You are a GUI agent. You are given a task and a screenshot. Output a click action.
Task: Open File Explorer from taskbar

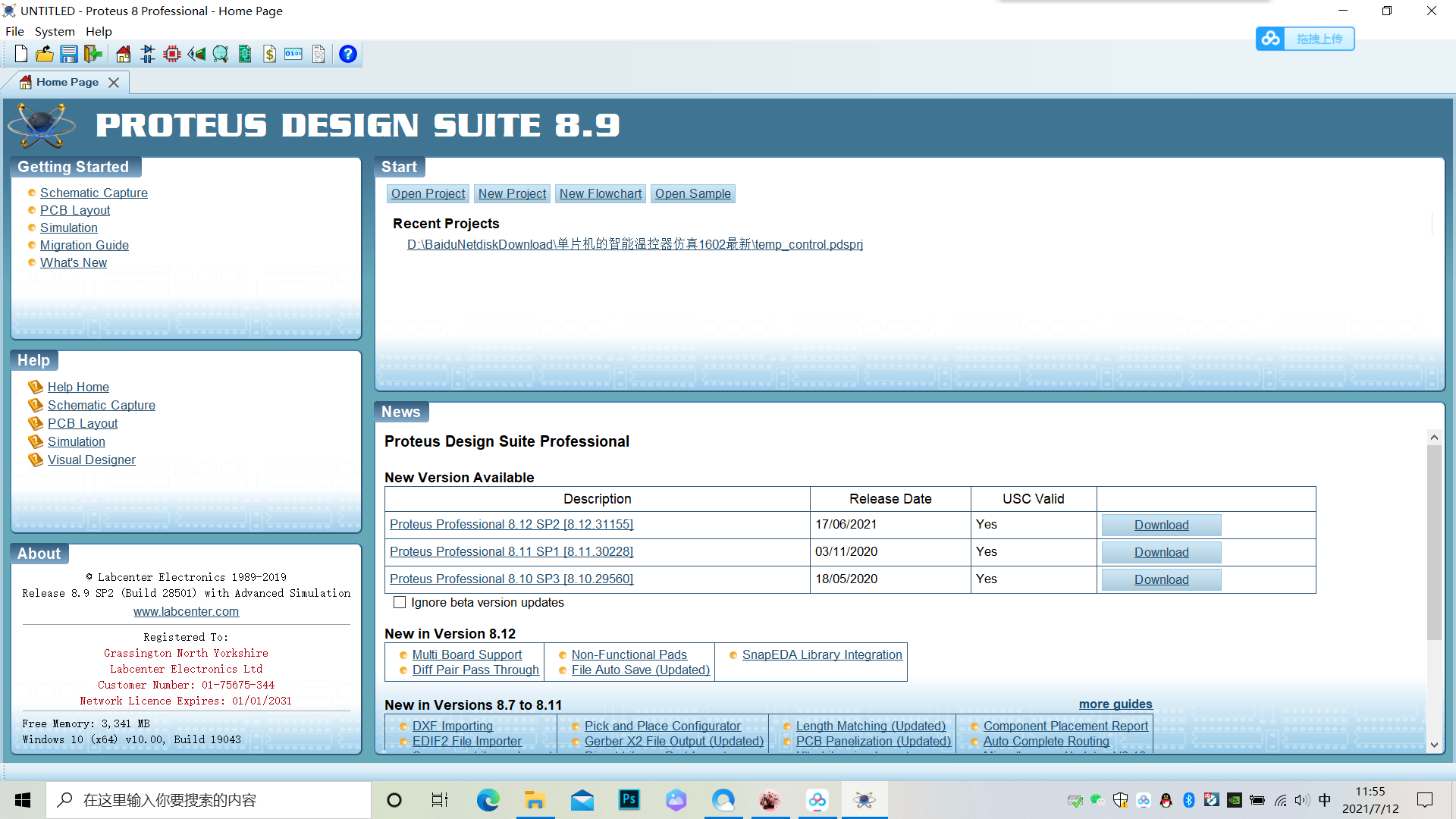pyautogui.click(x=535, y=800)
